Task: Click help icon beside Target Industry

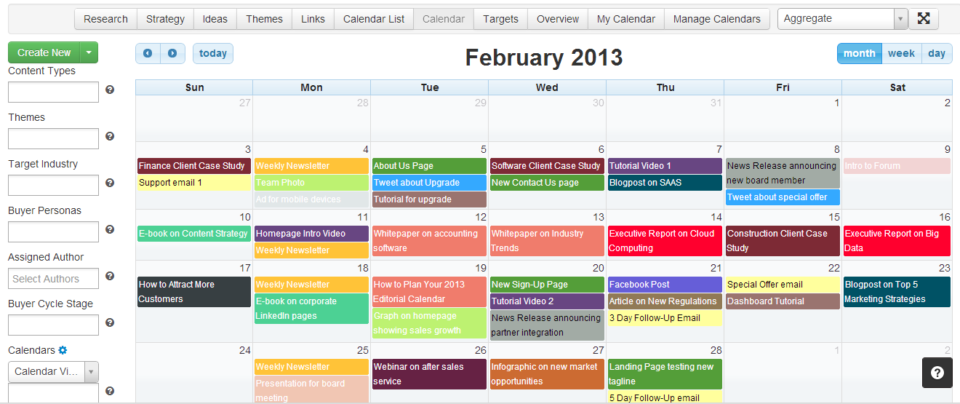Action: [x=110, y=184]
